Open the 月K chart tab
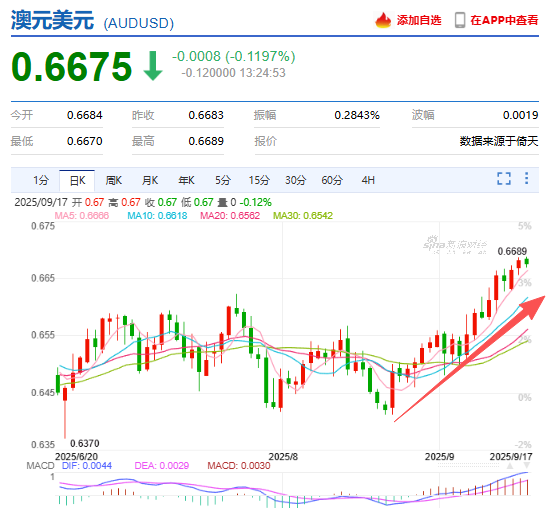This screenshot has width=547, height=508. click(x=150, y=180)
